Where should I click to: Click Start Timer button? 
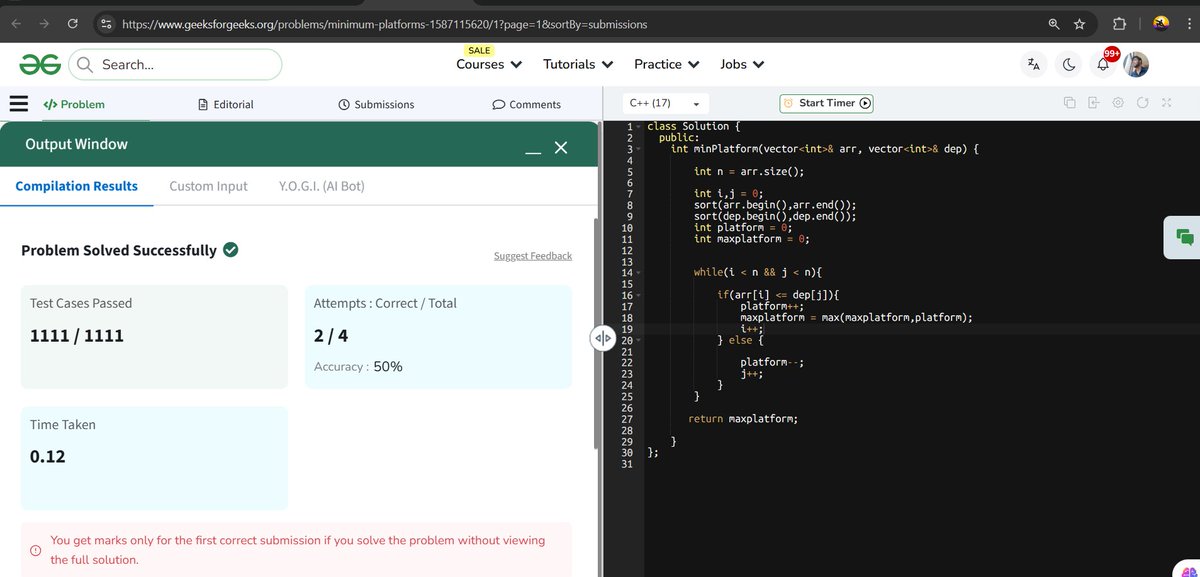(x=826, y=103)
